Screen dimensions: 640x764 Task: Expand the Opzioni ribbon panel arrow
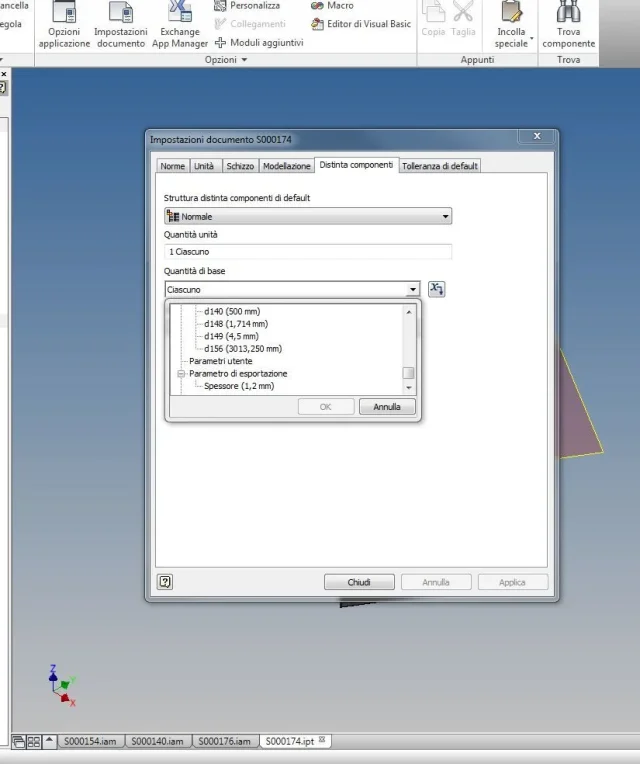pyautogui.click(x=245, y=59)
